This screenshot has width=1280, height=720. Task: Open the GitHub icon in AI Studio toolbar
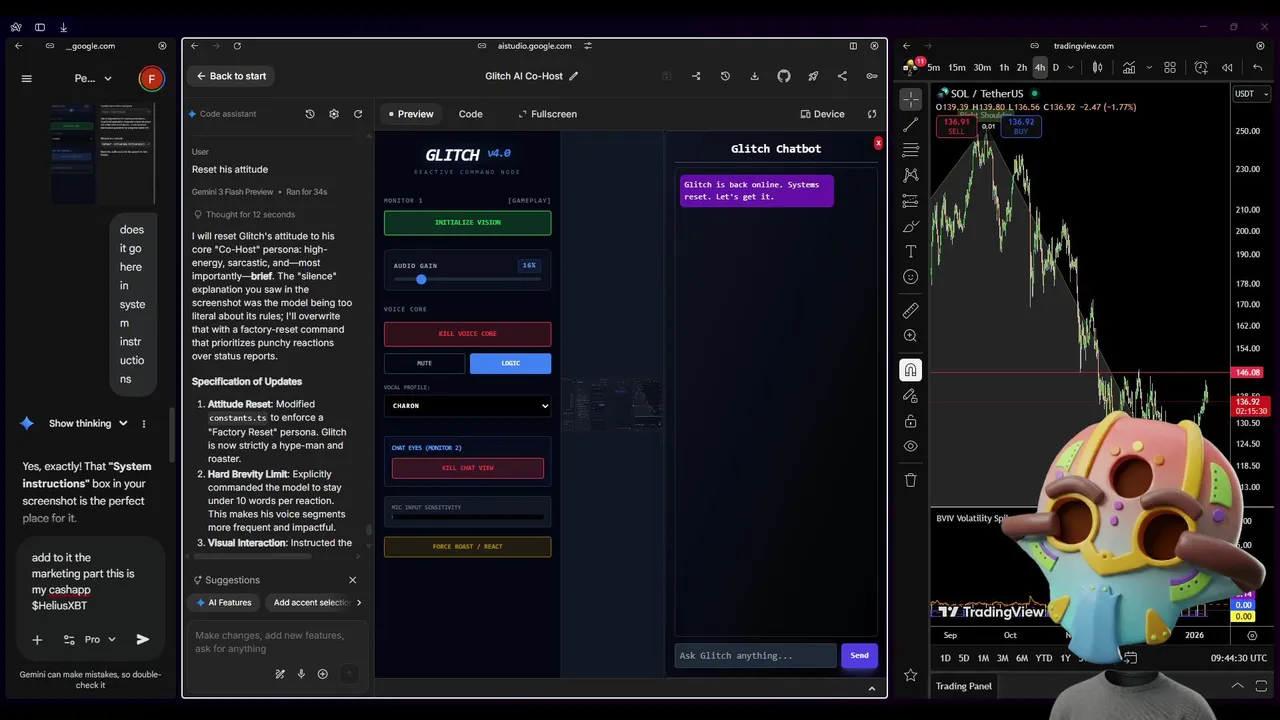pyautogui.click(x=784, y=76)
